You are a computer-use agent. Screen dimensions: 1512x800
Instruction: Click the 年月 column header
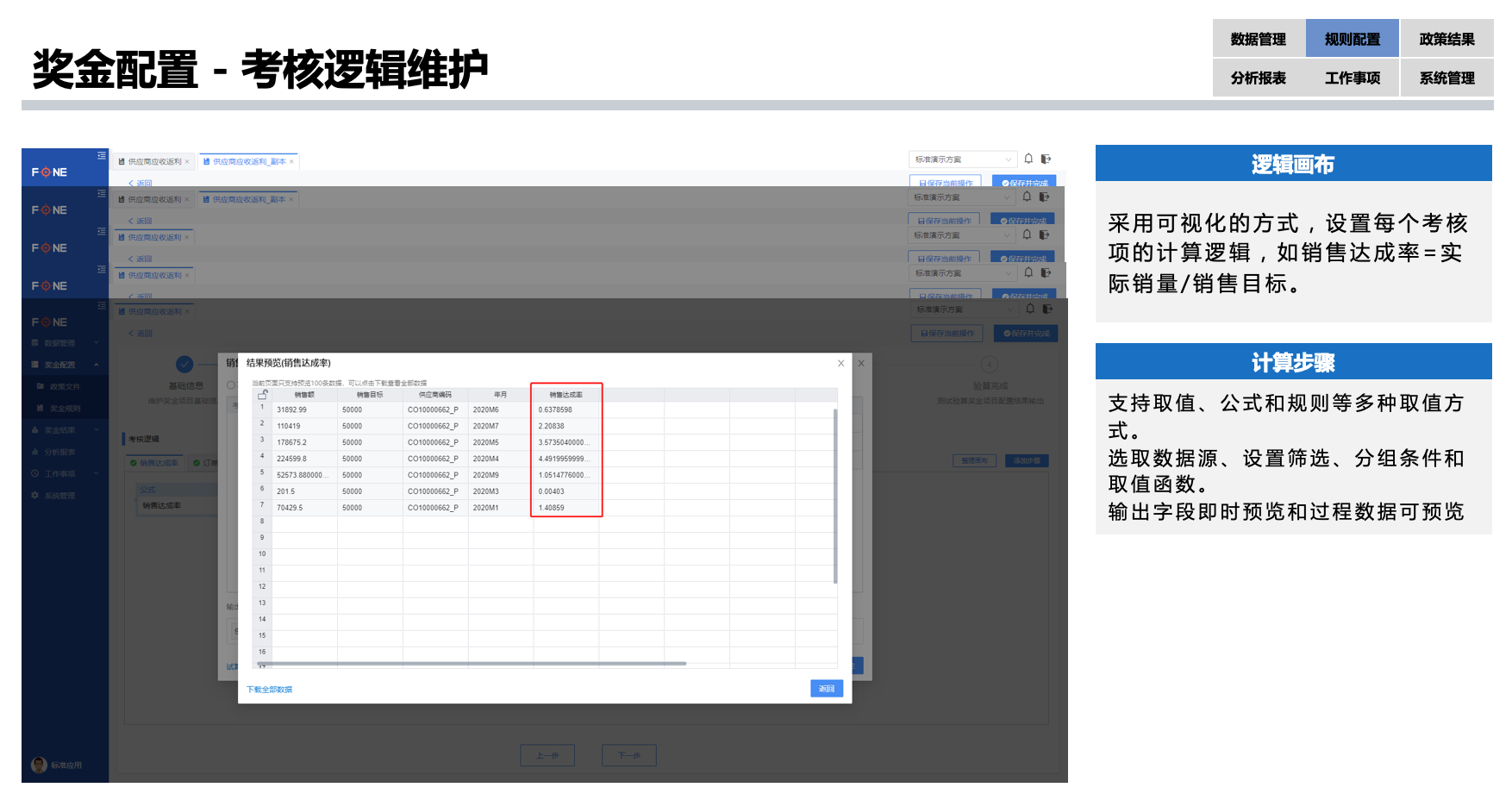point(501,395)
